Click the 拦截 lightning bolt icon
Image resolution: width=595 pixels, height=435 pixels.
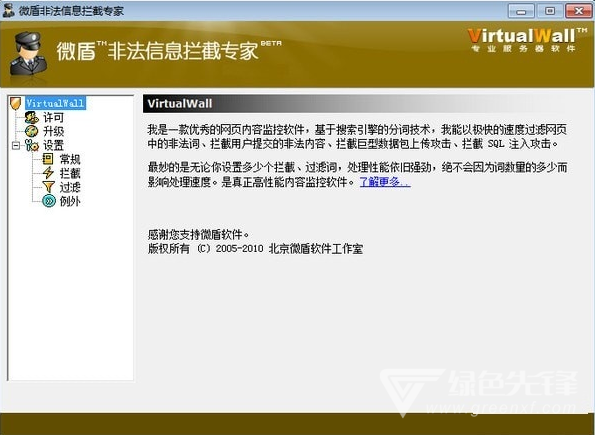tap(48, 173)
